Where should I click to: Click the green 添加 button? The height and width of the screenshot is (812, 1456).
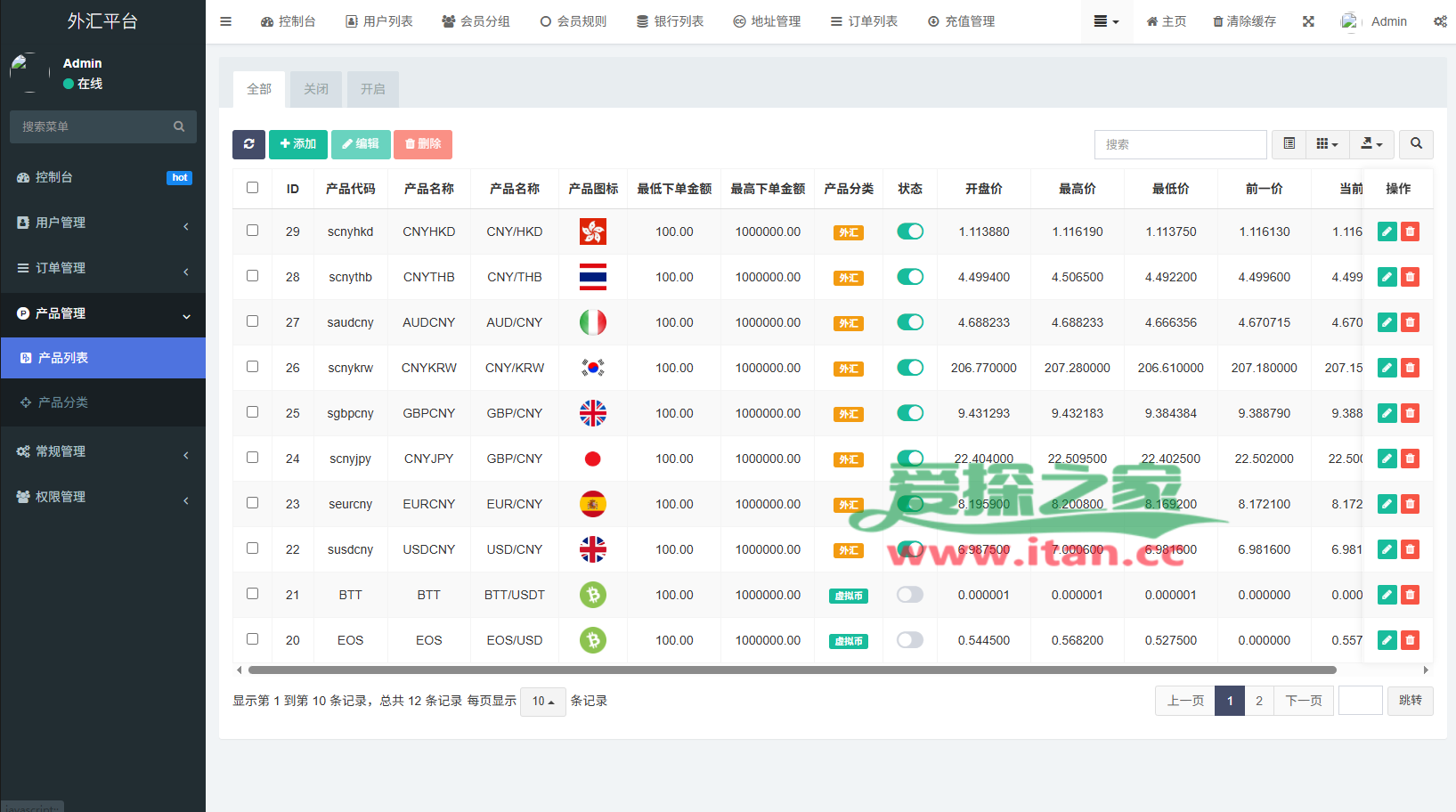[297, 144]
